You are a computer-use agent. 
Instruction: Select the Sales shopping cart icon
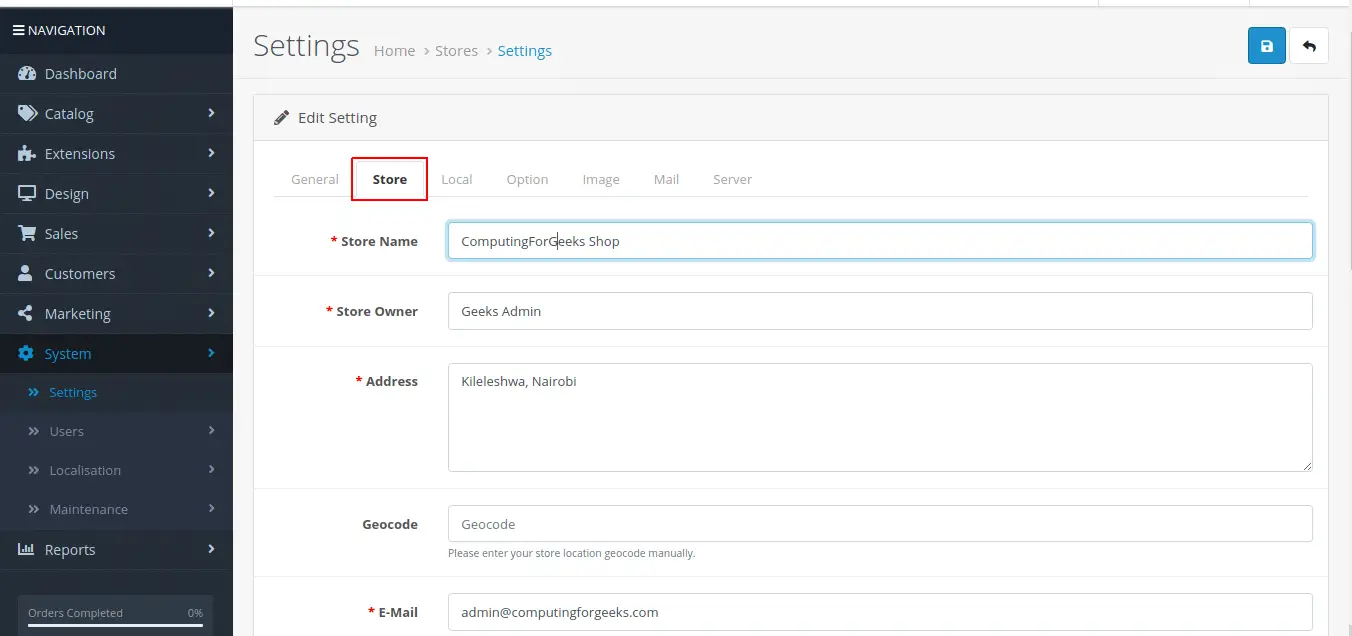[26, 233]
